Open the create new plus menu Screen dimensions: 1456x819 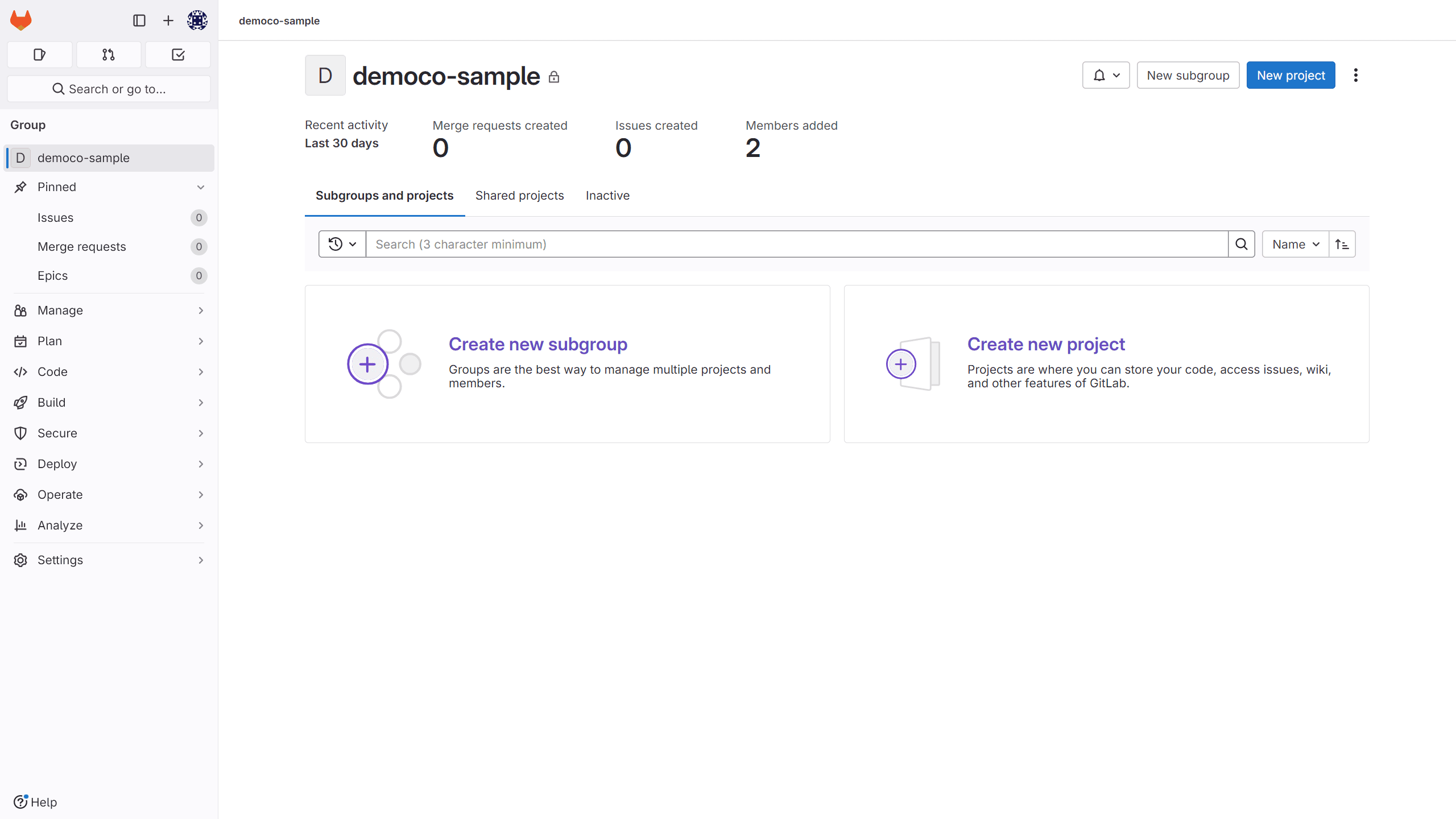(x=168, y=20)
